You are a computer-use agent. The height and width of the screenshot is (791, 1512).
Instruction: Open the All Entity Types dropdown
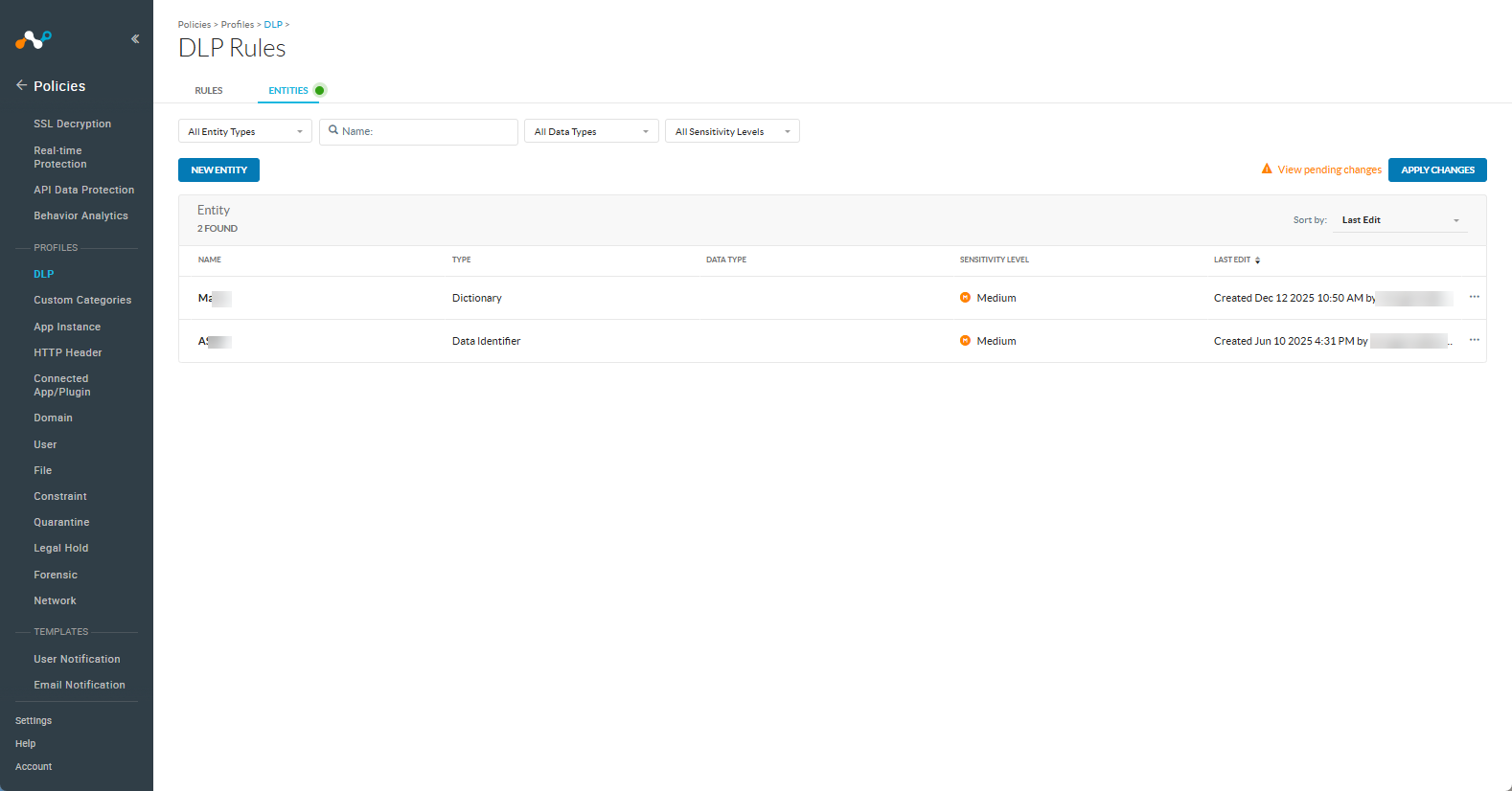[245, 131]
